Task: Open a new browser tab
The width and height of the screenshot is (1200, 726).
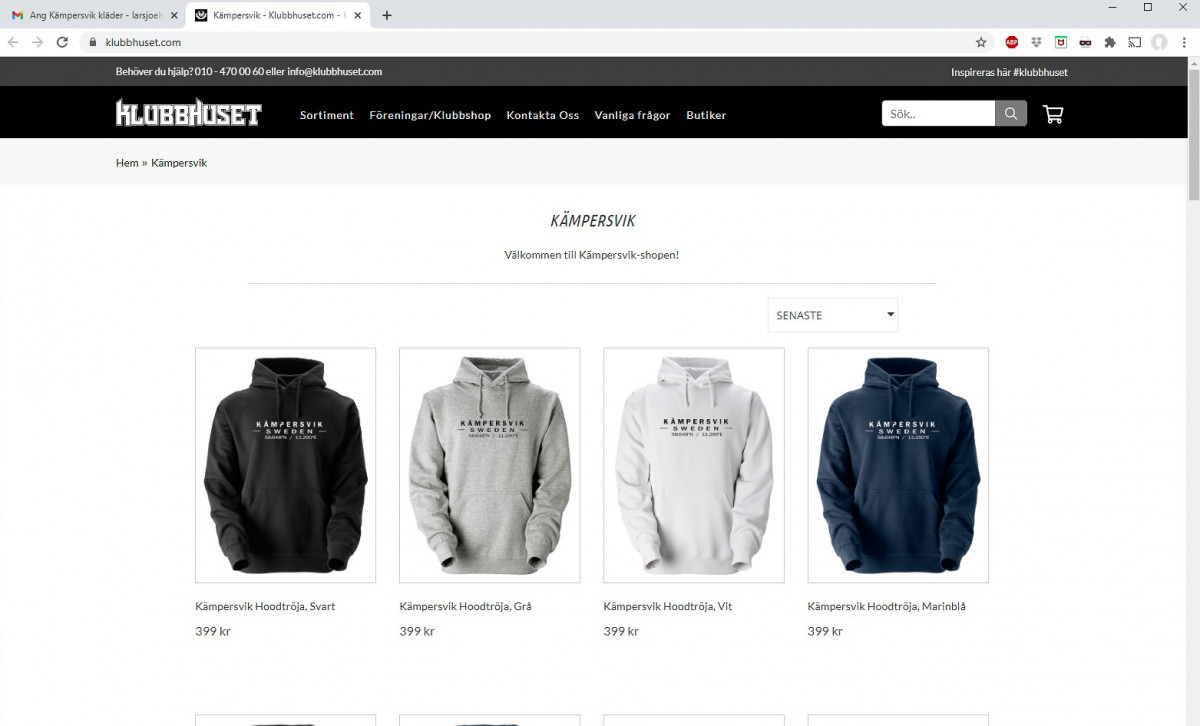Action: click(x=387, y=15)
